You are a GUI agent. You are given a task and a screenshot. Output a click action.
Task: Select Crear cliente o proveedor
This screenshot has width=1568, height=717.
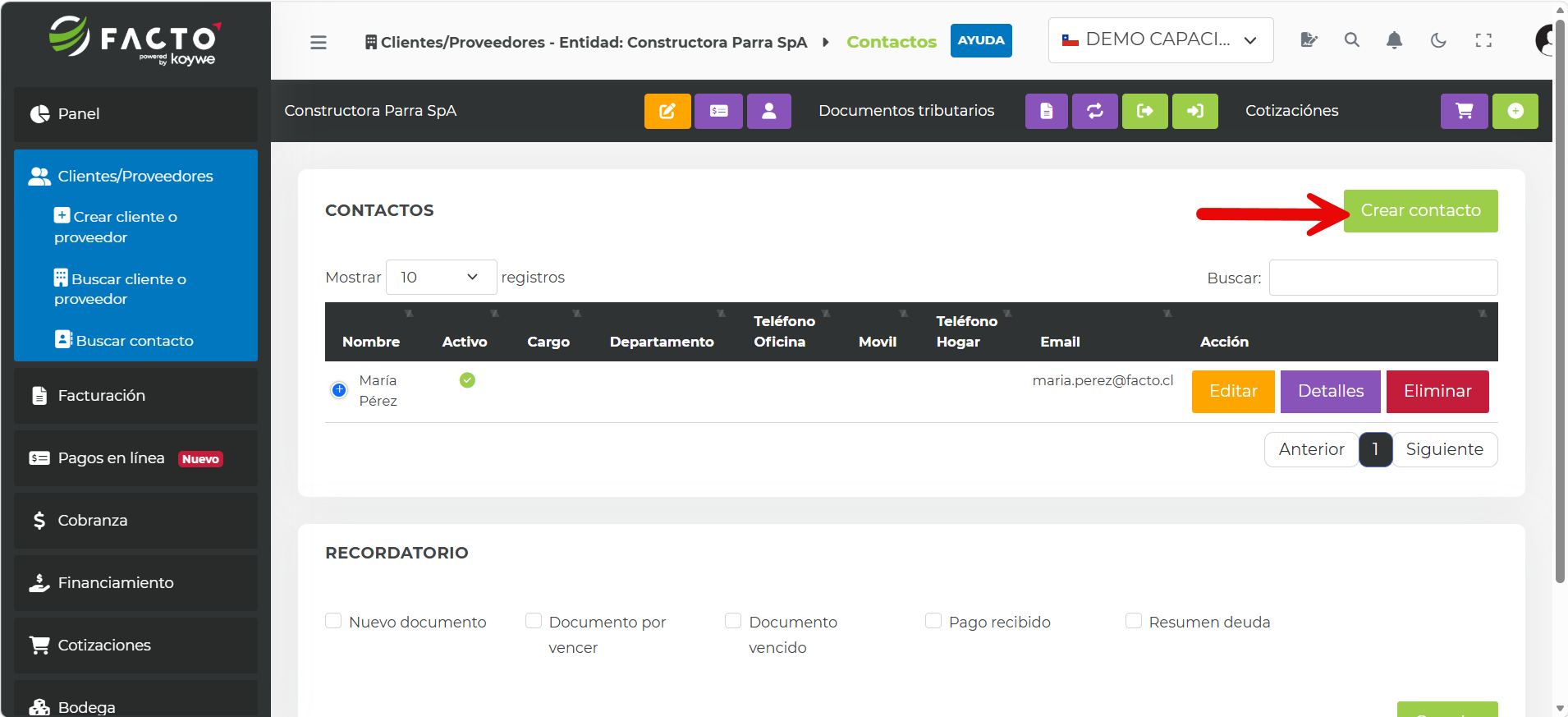click(x=116, y=227)
